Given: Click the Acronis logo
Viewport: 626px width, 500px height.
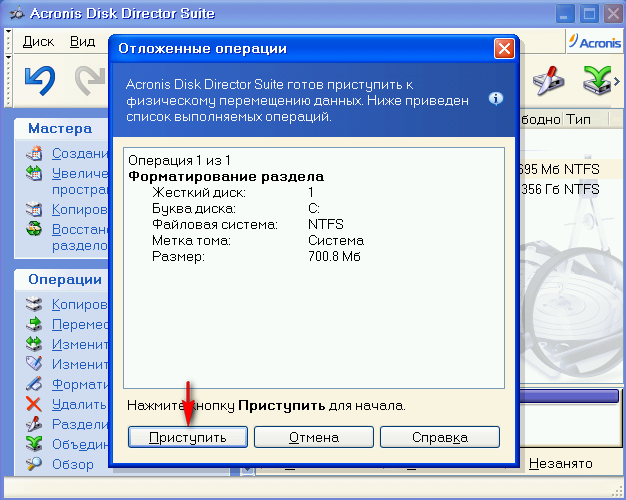Looking at the screenshot, I should (595, 42).
